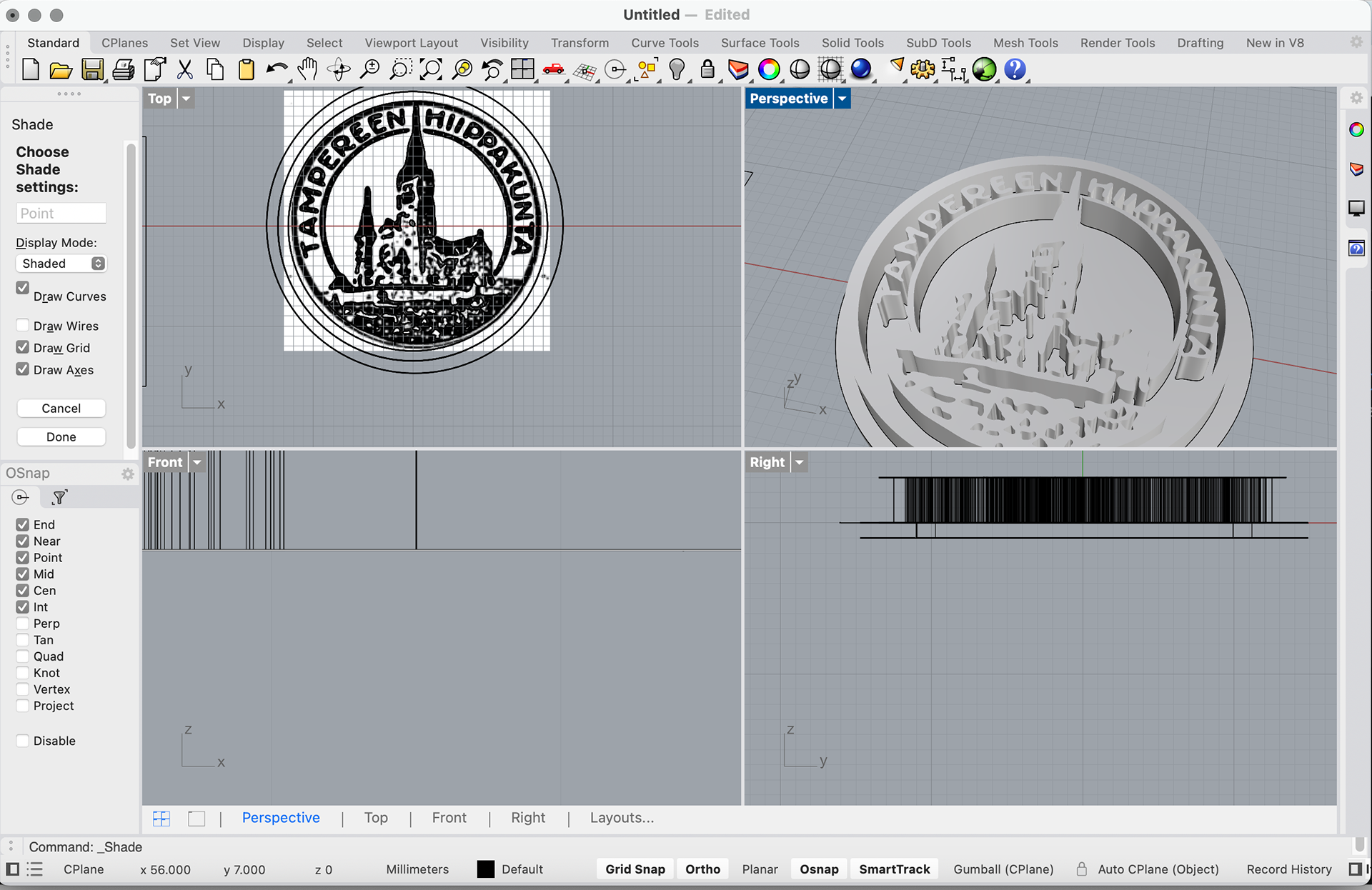The width and height of the screenshot is (1372, 890).
Task: Uncheck the End object snap
Action: pyautogui.click(x=23, y=524)
